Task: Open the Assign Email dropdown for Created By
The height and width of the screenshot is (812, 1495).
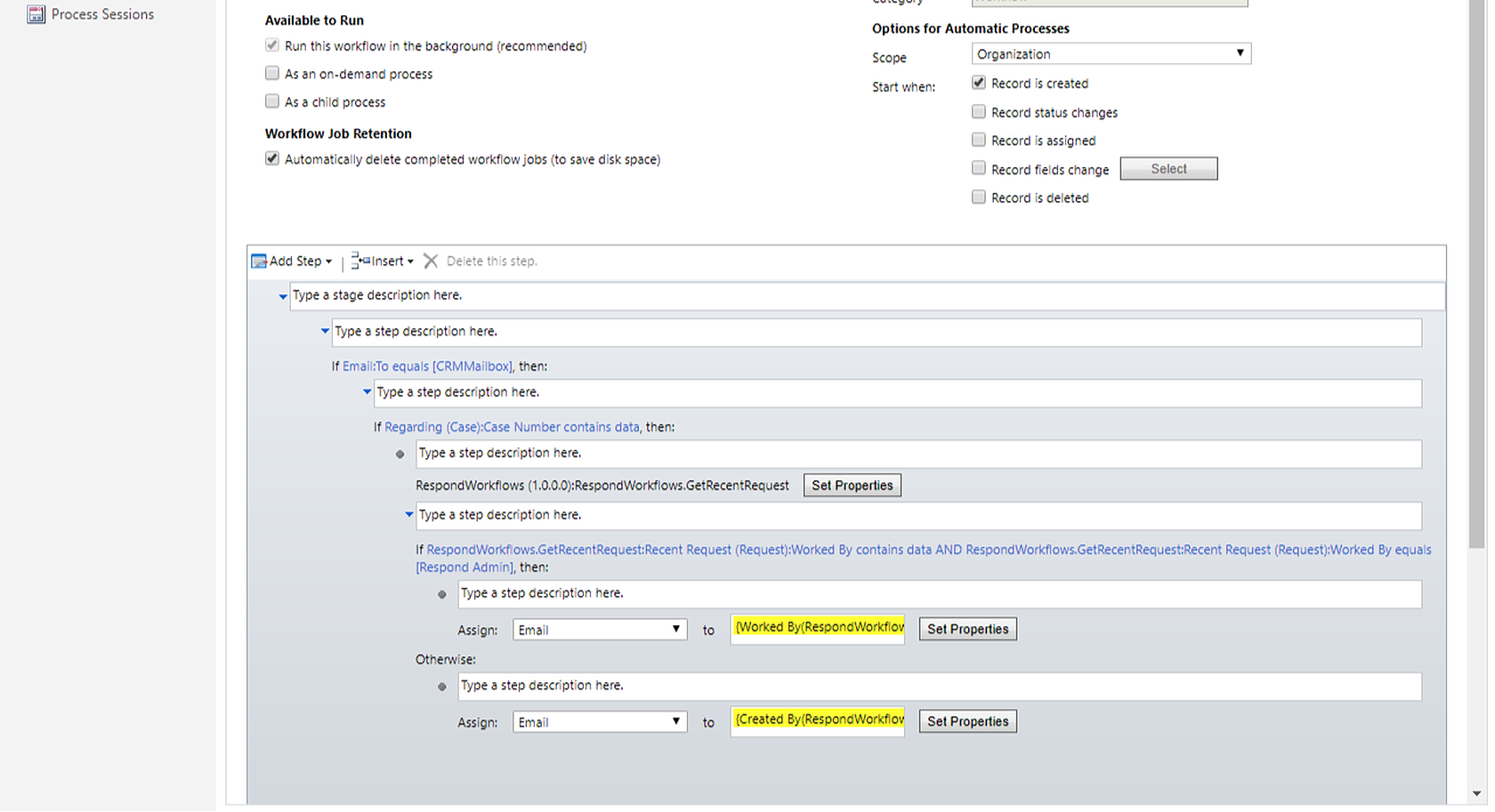Action: (x=600, y=722)
